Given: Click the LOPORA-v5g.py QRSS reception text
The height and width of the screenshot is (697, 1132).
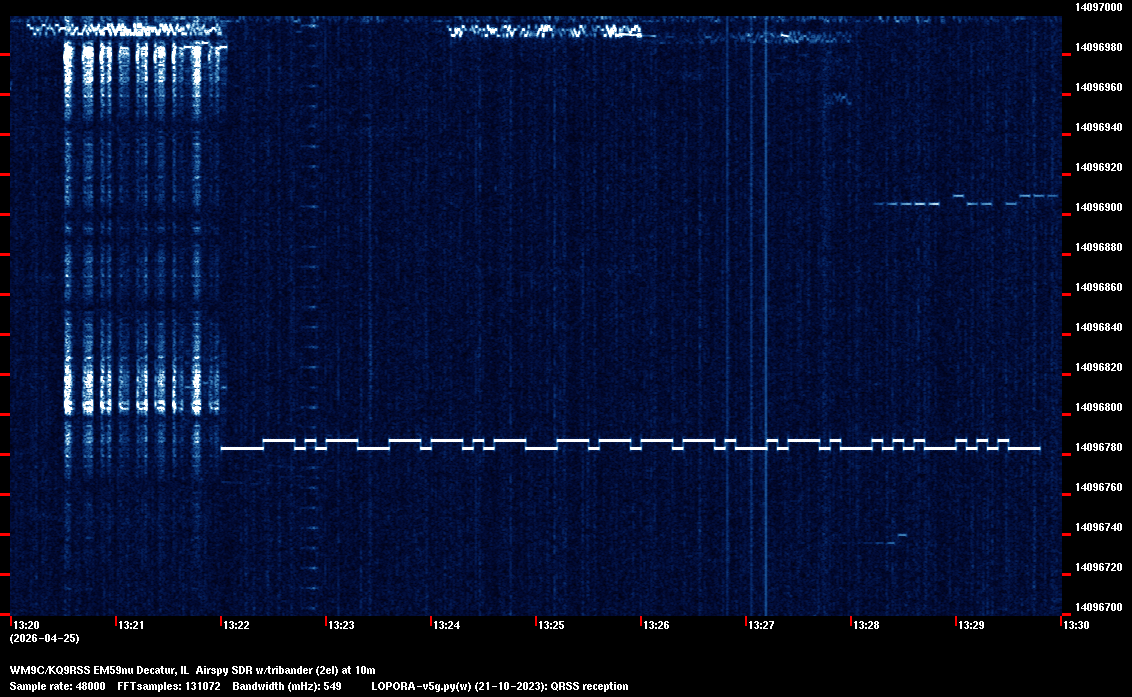Looking at the screenshot, I should [500, 686].
